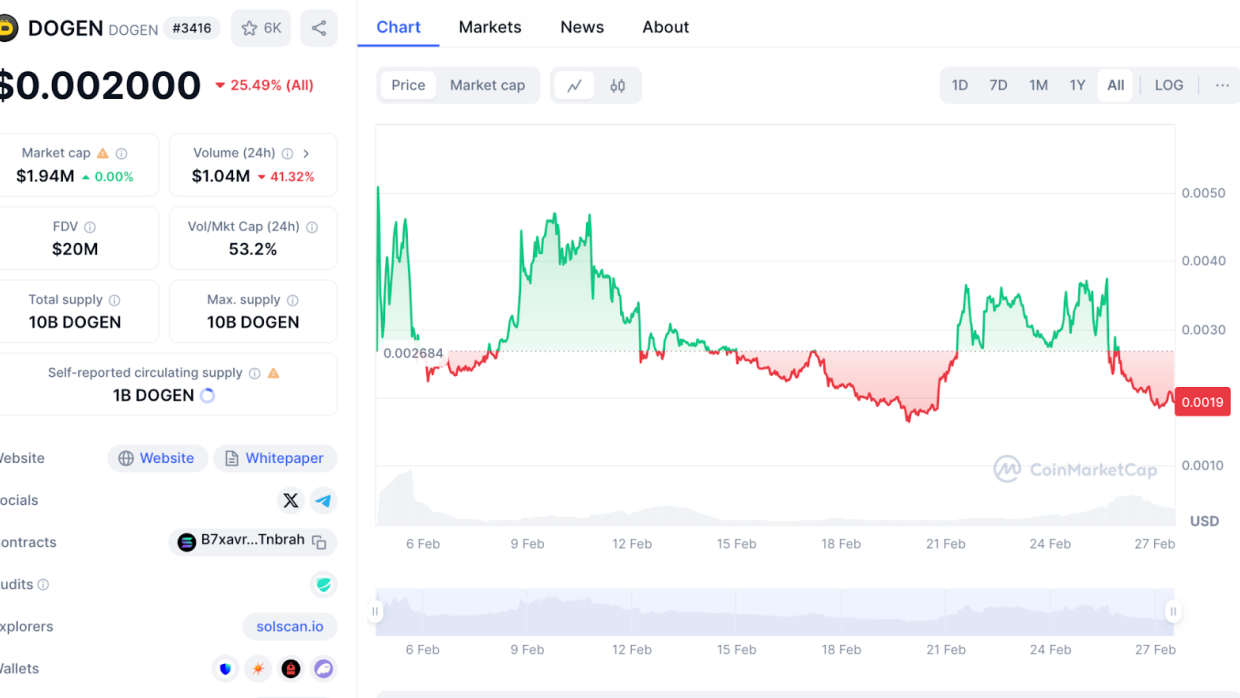The height and width of the screenshot is (698, 1240).
Task: Open Total supply info icon
Action: tap(114, 300)
